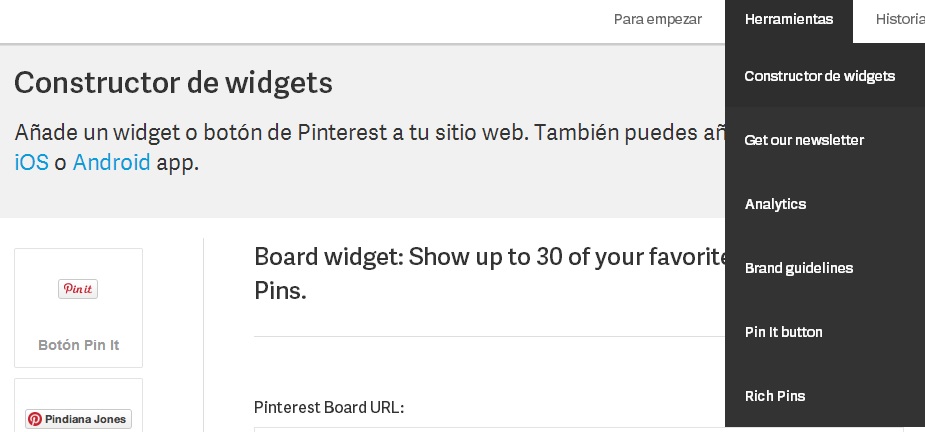Click the red Pin it button image

click(x=78, y=289)
